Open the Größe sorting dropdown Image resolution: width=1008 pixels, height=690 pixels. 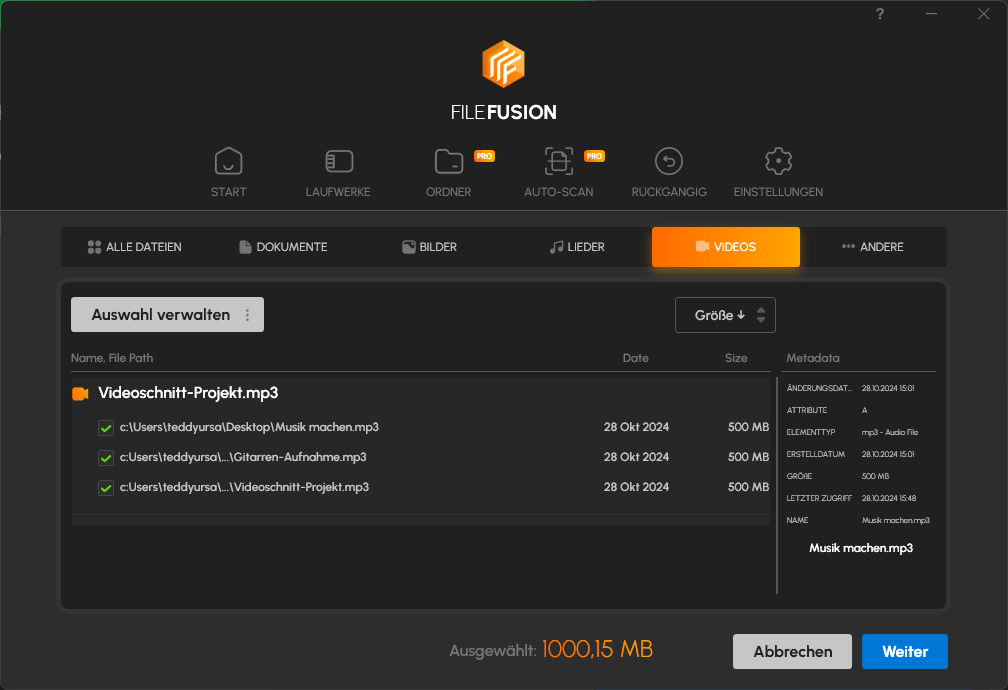tap(715, 314)
